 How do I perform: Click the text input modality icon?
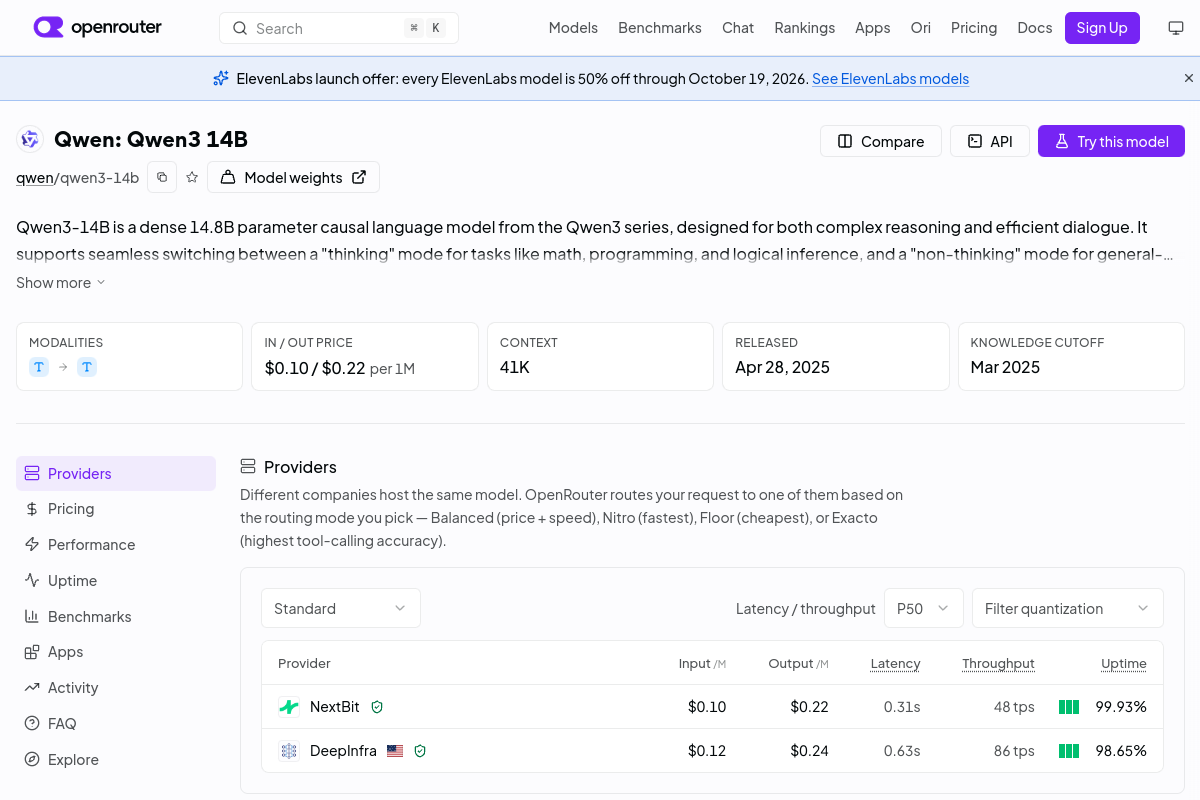click(39, 367)
